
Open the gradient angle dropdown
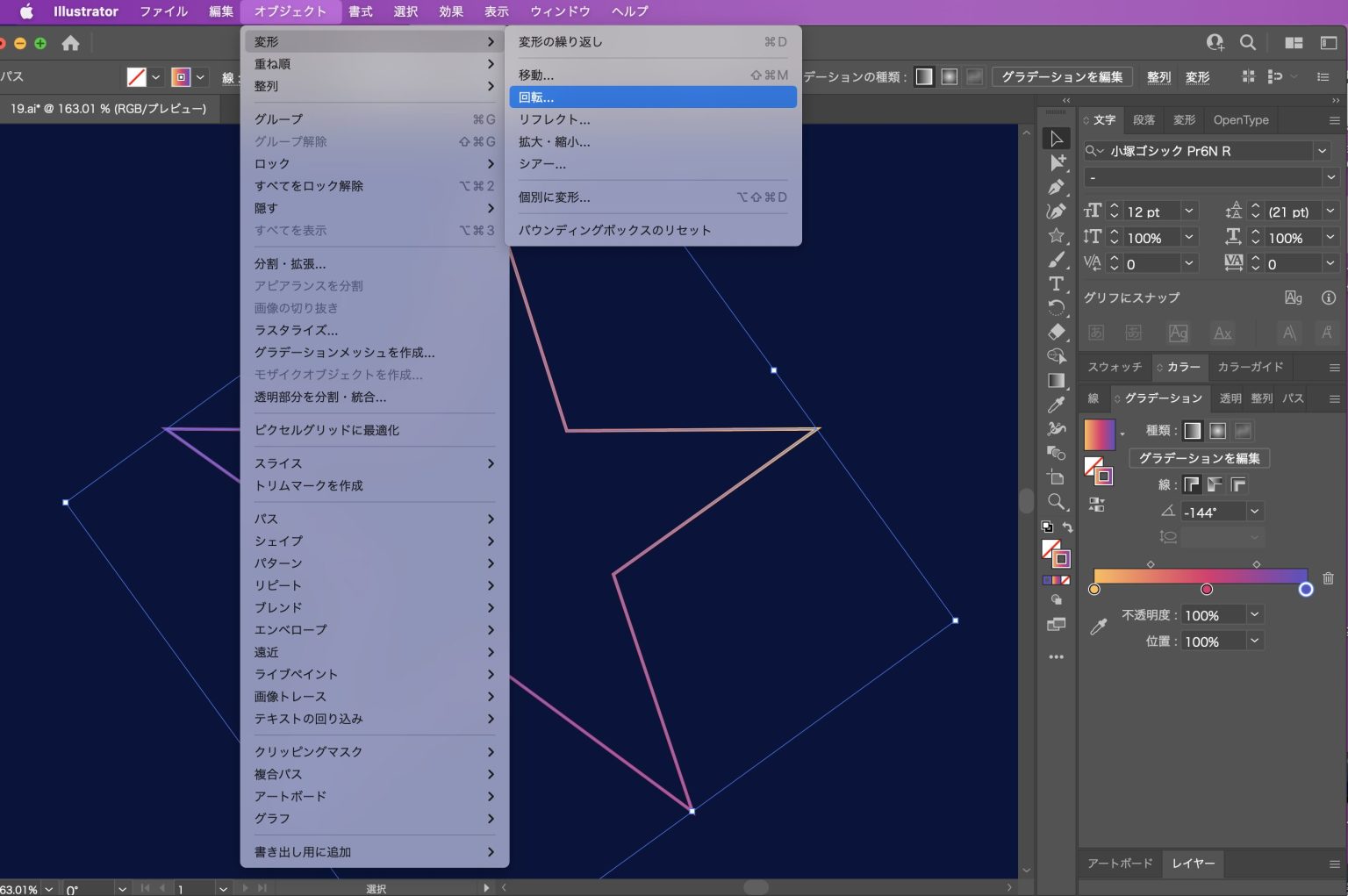[1255, 512]
